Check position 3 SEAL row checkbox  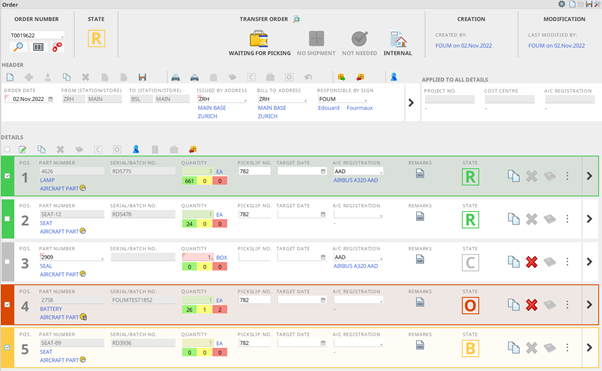7,262
